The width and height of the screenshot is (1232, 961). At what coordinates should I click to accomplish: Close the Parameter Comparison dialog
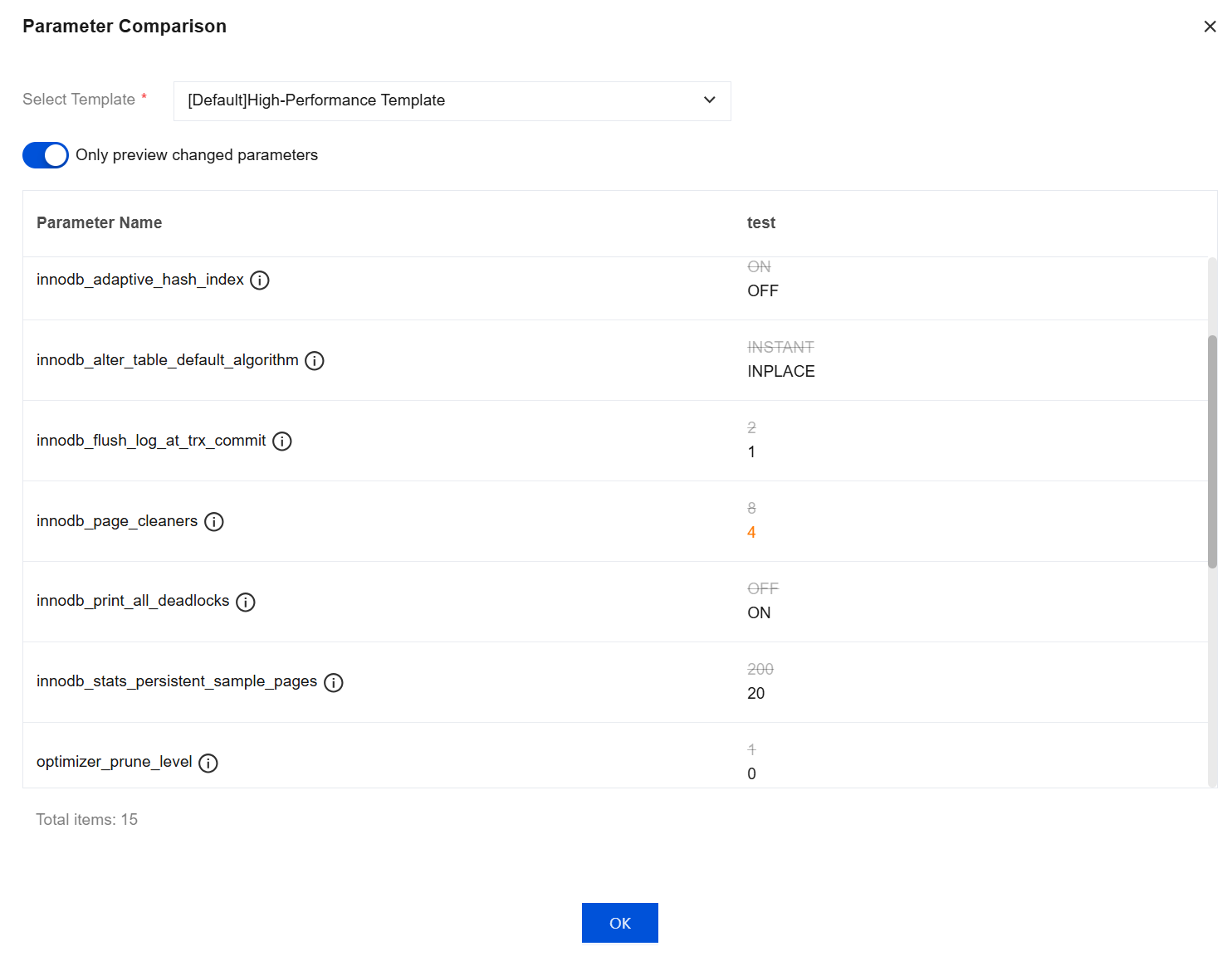[1210, 27]
